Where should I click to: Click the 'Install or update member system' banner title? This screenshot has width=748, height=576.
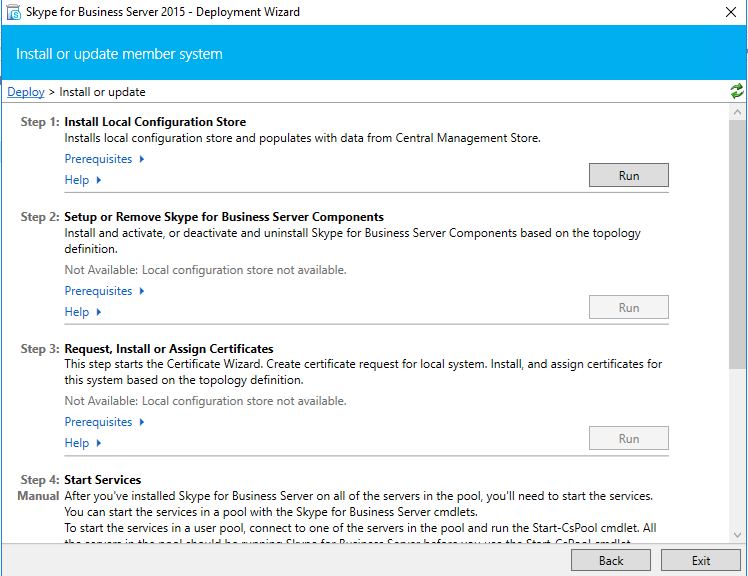pos(119,54)
